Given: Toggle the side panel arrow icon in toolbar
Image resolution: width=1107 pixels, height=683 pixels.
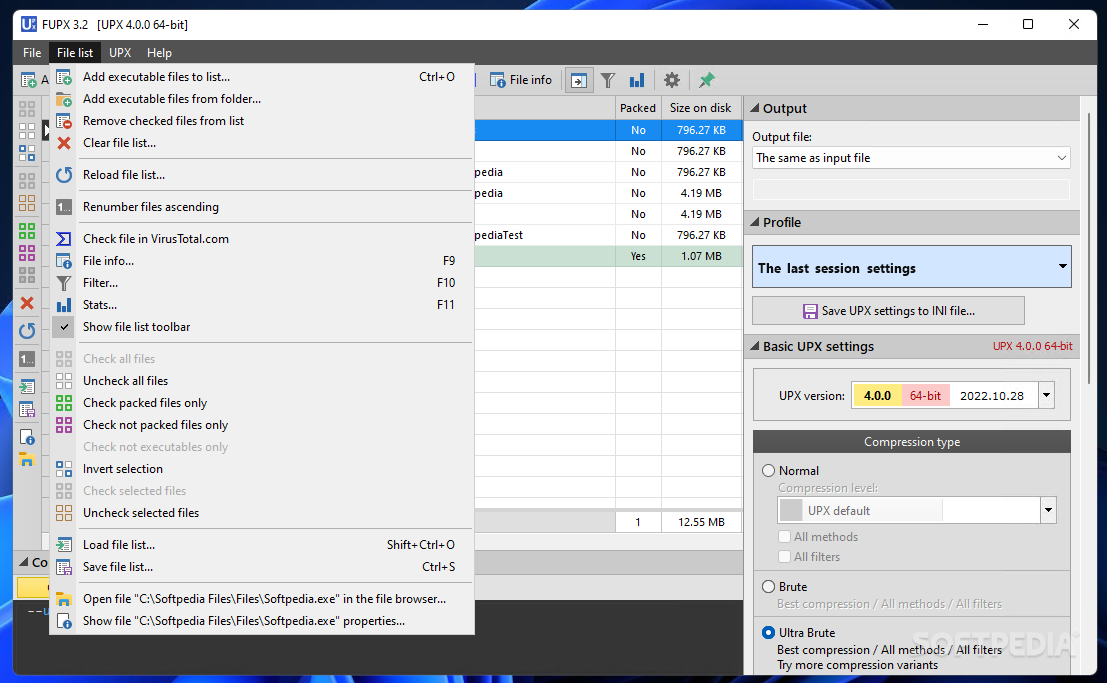Looking at the screenshot, I should point(578,81).
